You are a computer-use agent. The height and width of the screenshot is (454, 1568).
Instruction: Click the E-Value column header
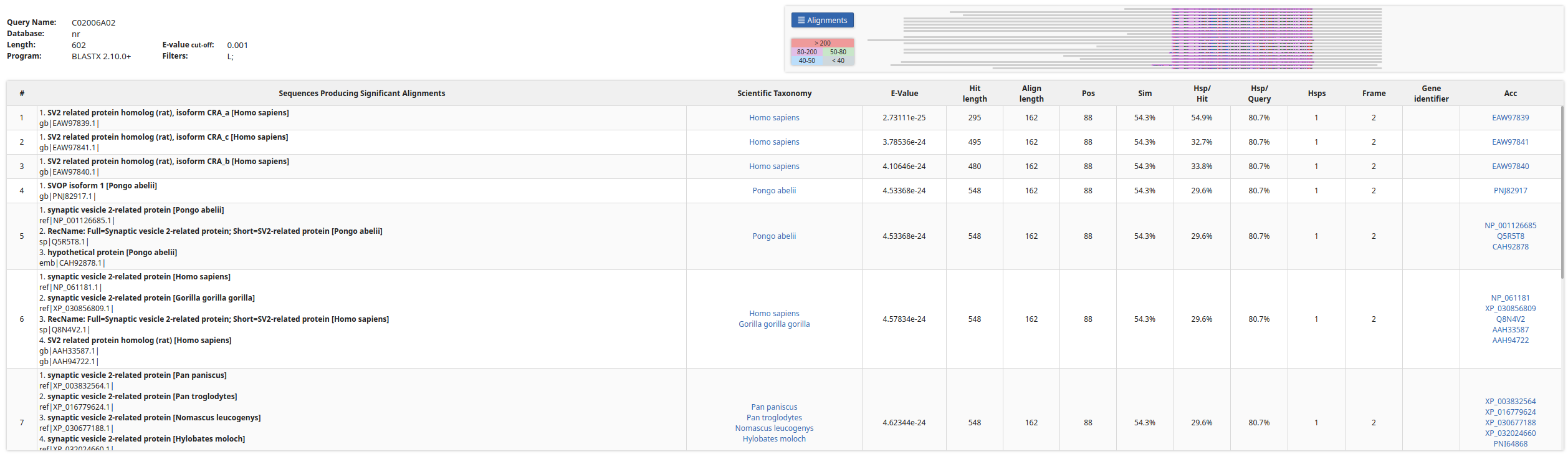click(904, 93)
